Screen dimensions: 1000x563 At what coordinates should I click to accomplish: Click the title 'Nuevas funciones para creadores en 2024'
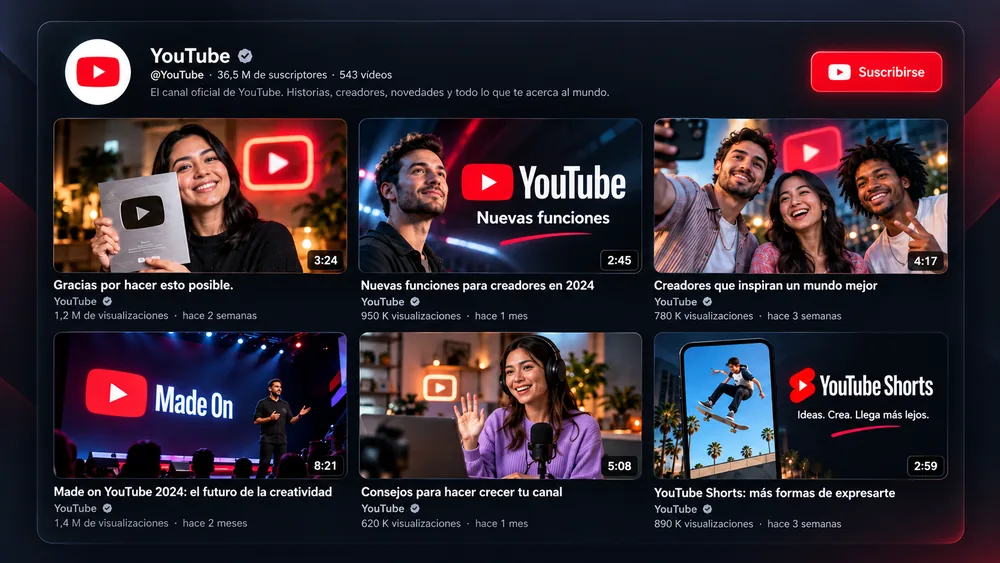pyautogui.click(x=478, y=286)
